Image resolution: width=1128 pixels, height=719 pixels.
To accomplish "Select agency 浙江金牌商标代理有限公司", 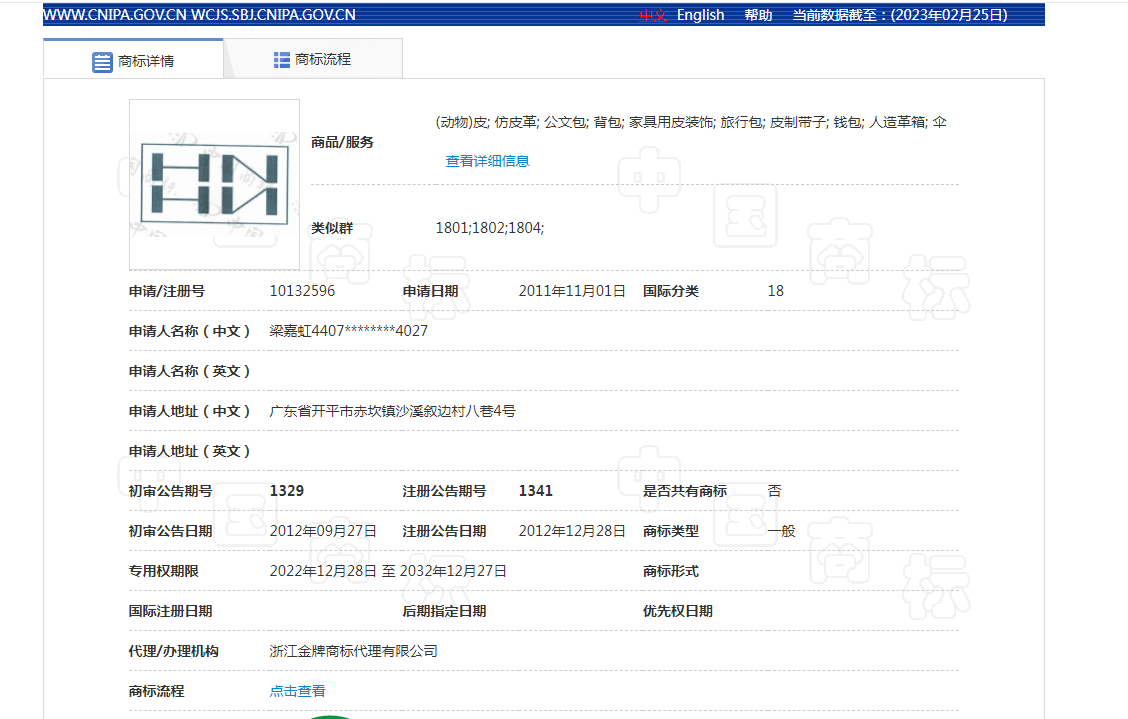I will (x=353, y=651).
